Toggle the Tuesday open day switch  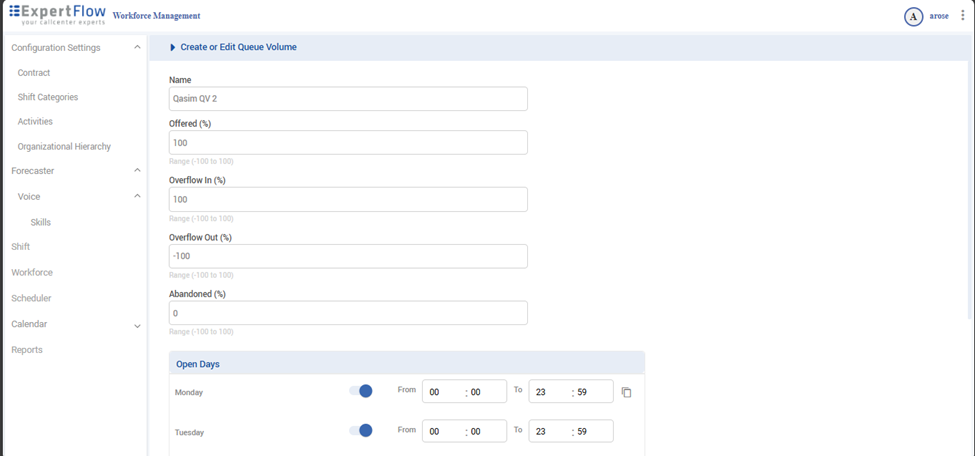[361, 430]
